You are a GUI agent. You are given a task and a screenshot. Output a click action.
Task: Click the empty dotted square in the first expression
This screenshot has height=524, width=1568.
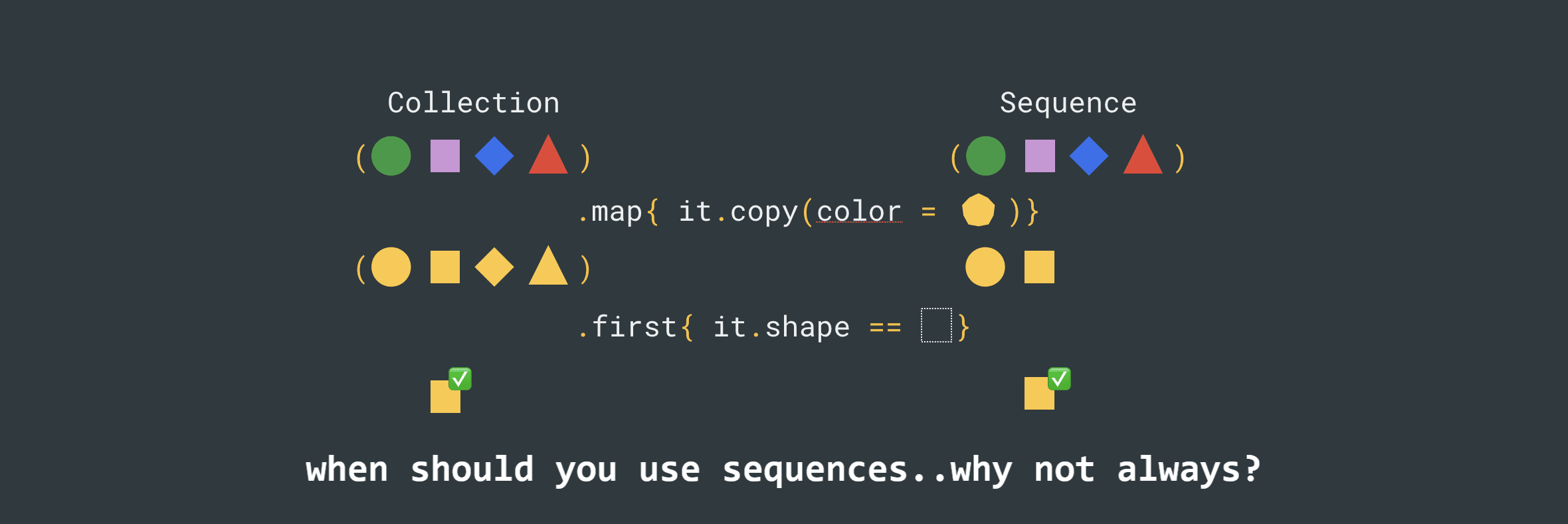pos(936,325)
